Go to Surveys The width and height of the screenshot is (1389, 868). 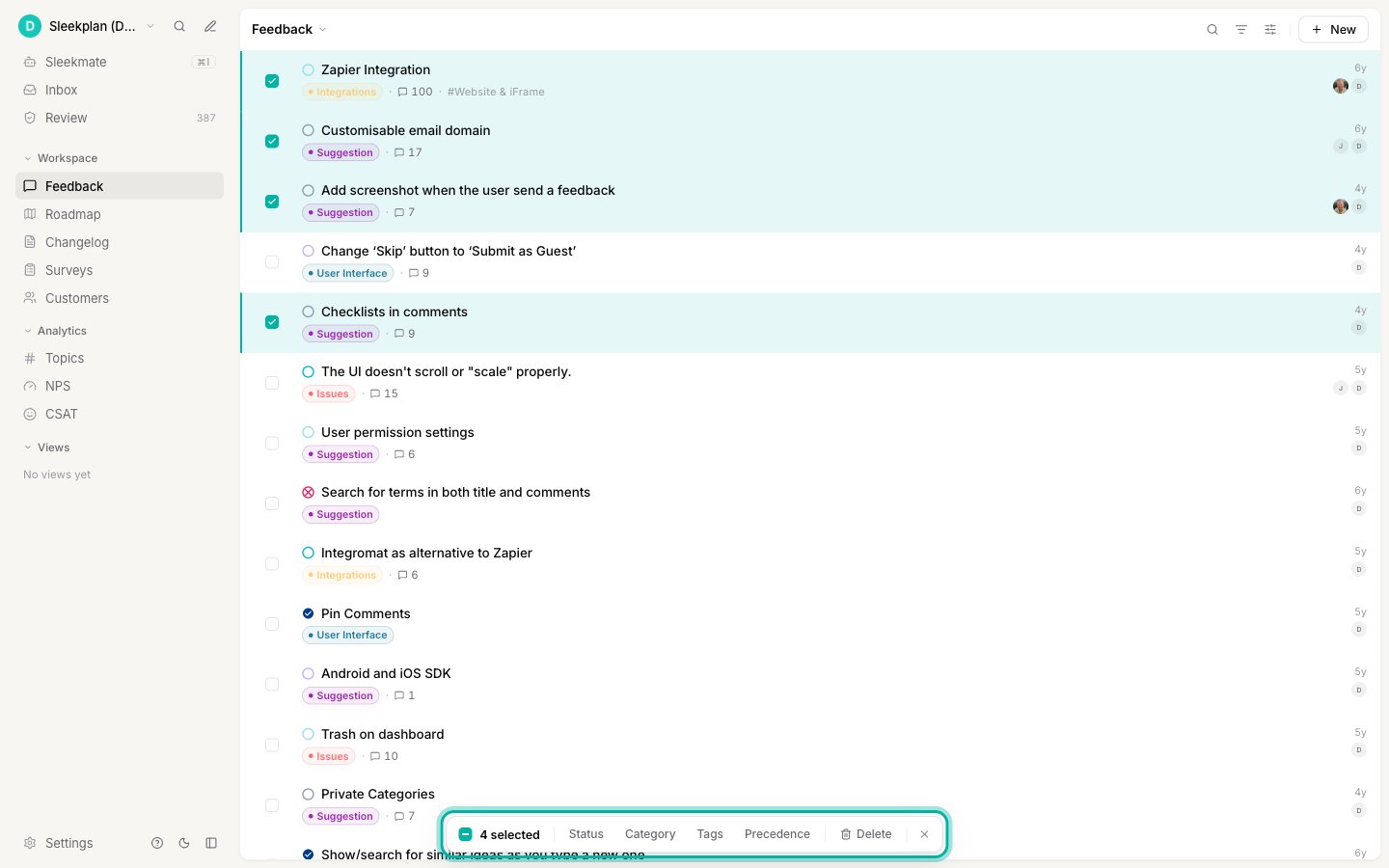pos(120,270)
